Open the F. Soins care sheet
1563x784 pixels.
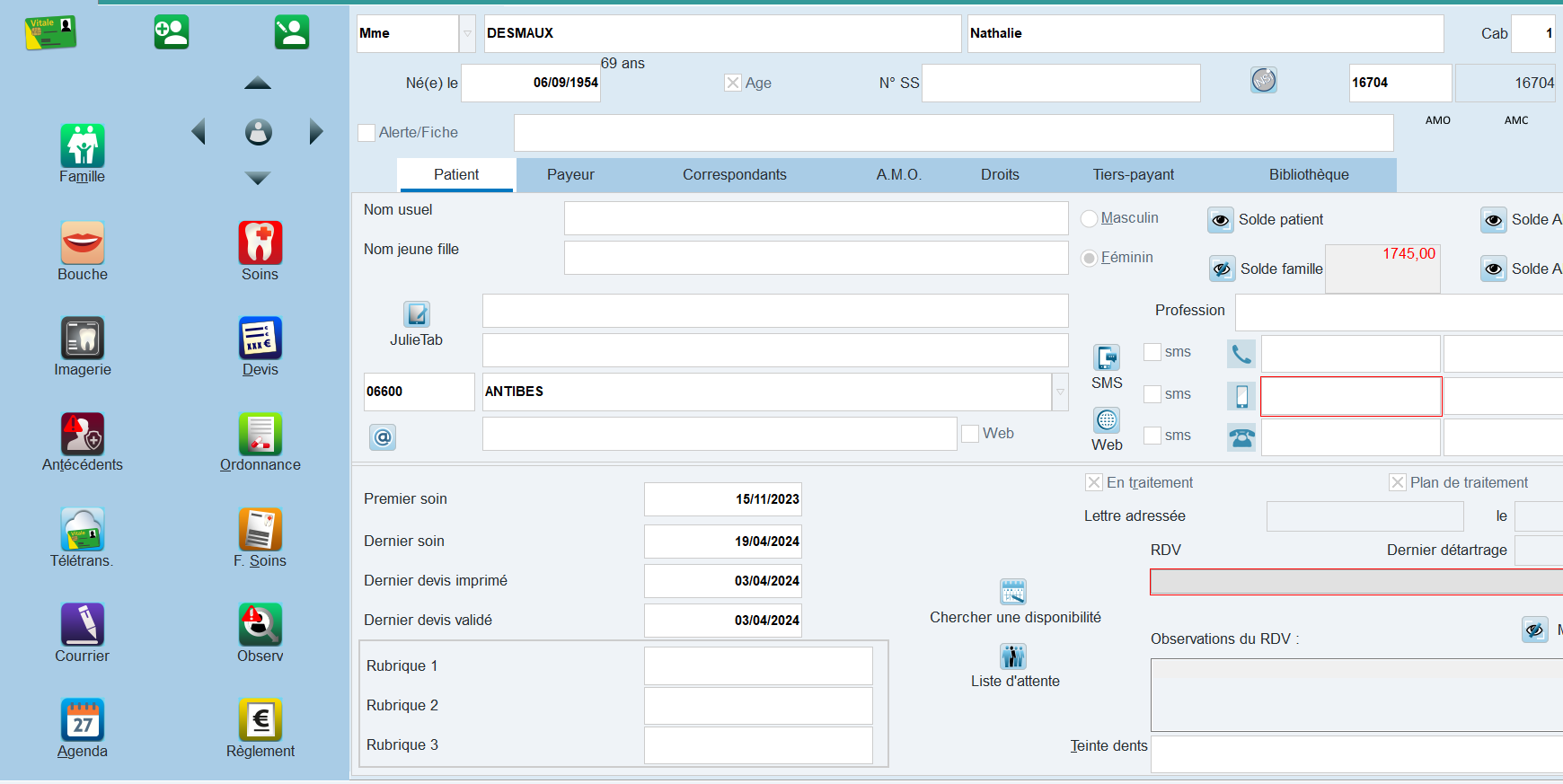pos(260,529)
